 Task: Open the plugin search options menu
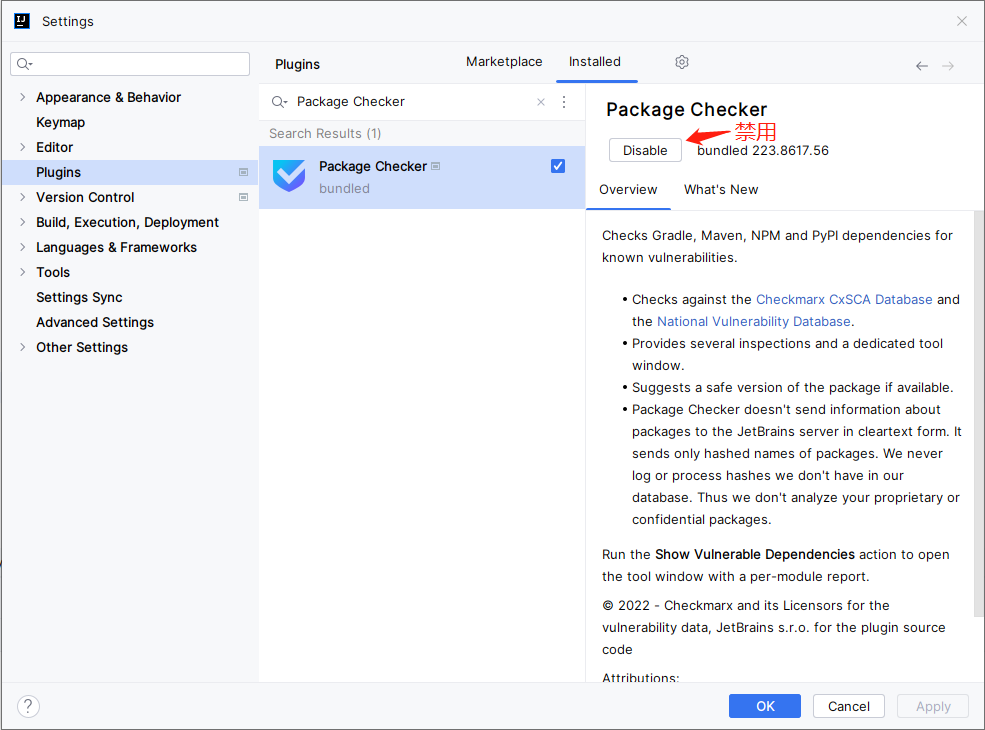pyautogui.click(x=564, y=102)
